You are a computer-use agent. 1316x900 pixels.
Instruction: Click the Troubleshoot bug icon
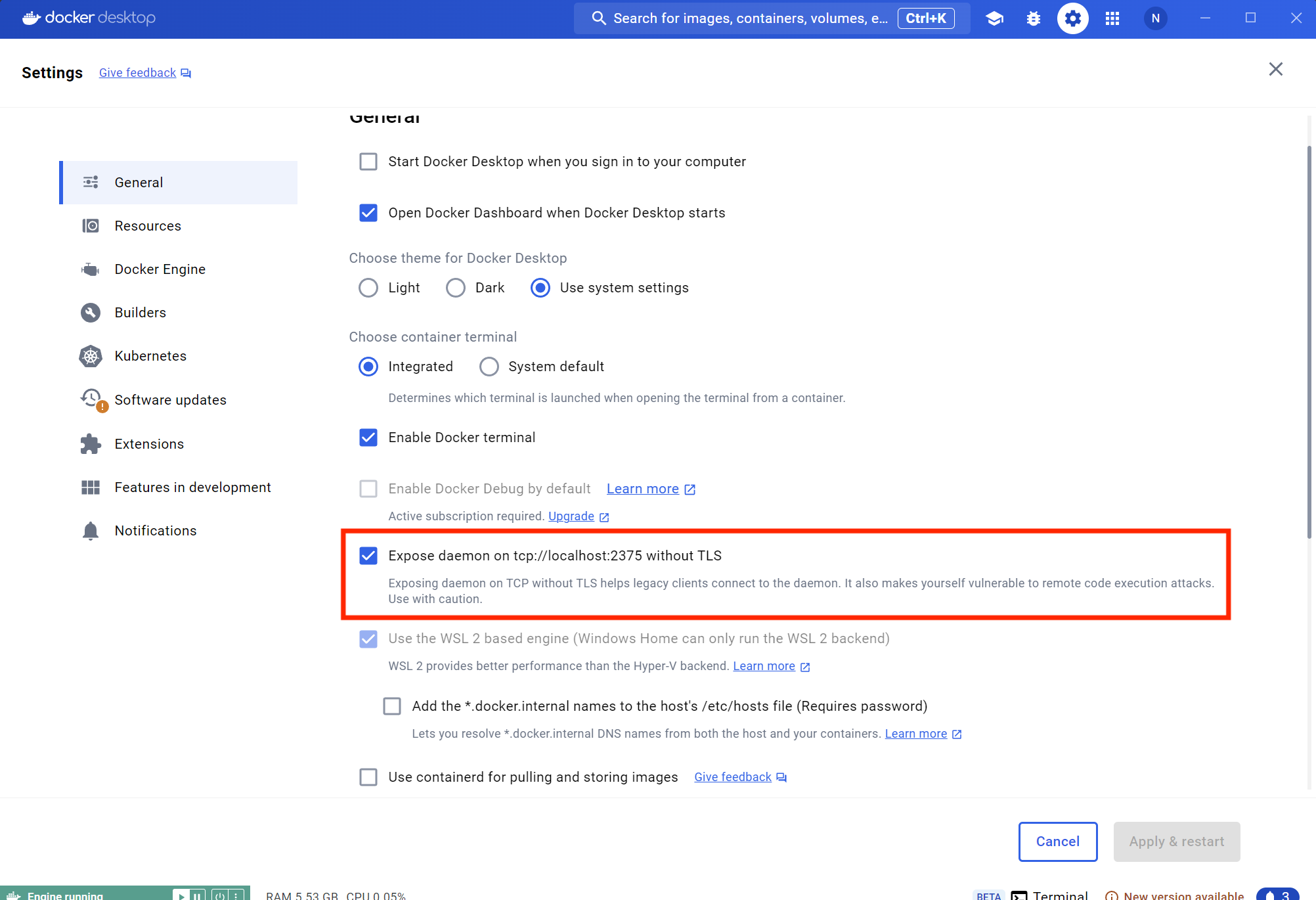tap(1033, 18)
